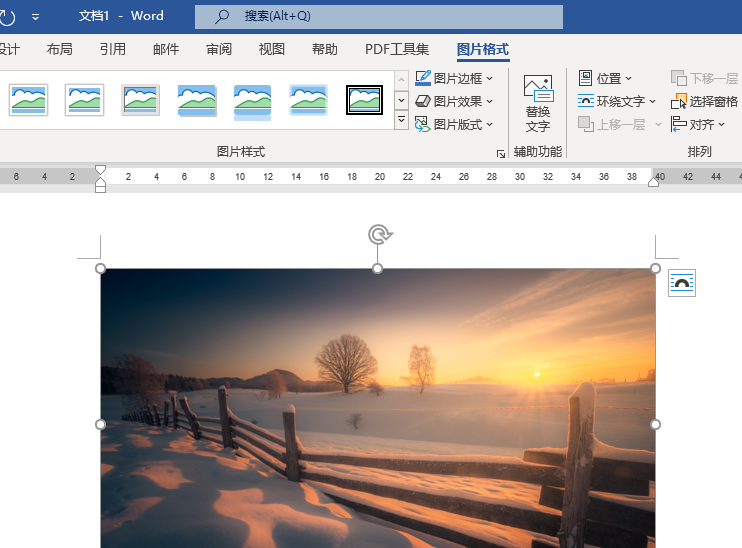Open 位置 position dropdown
Image resolution: width=742 pixels, height=548 pixels.
click(605, 78)
